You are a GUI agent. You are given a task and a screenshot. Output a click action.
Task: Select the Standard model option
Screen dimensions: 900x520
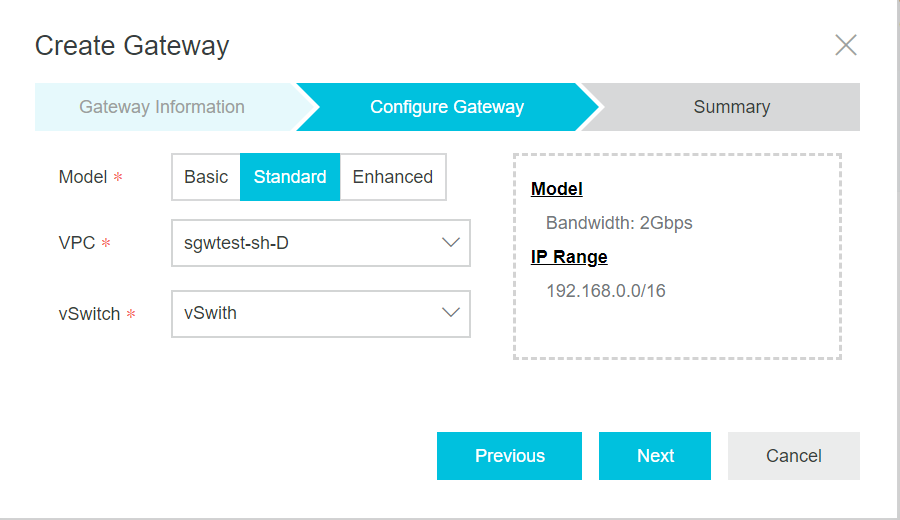pyautogui.click(x=290, y=177)
